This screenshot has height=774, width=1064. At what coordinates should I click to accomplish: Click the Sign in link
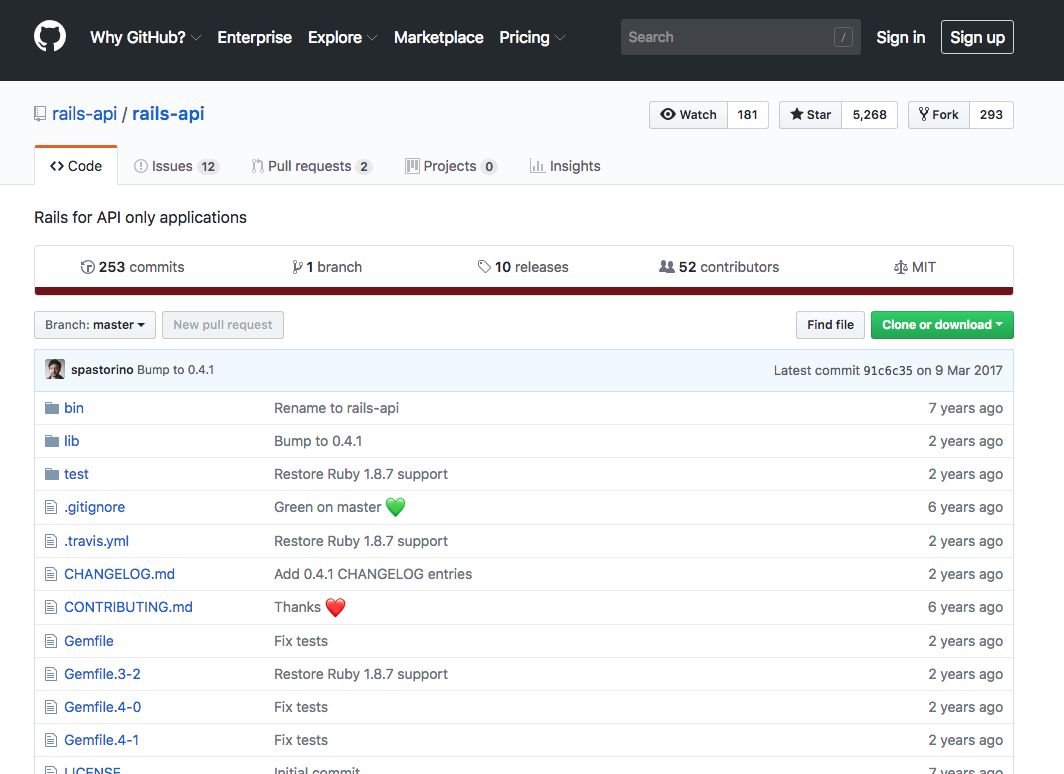(x=900, y=37)
